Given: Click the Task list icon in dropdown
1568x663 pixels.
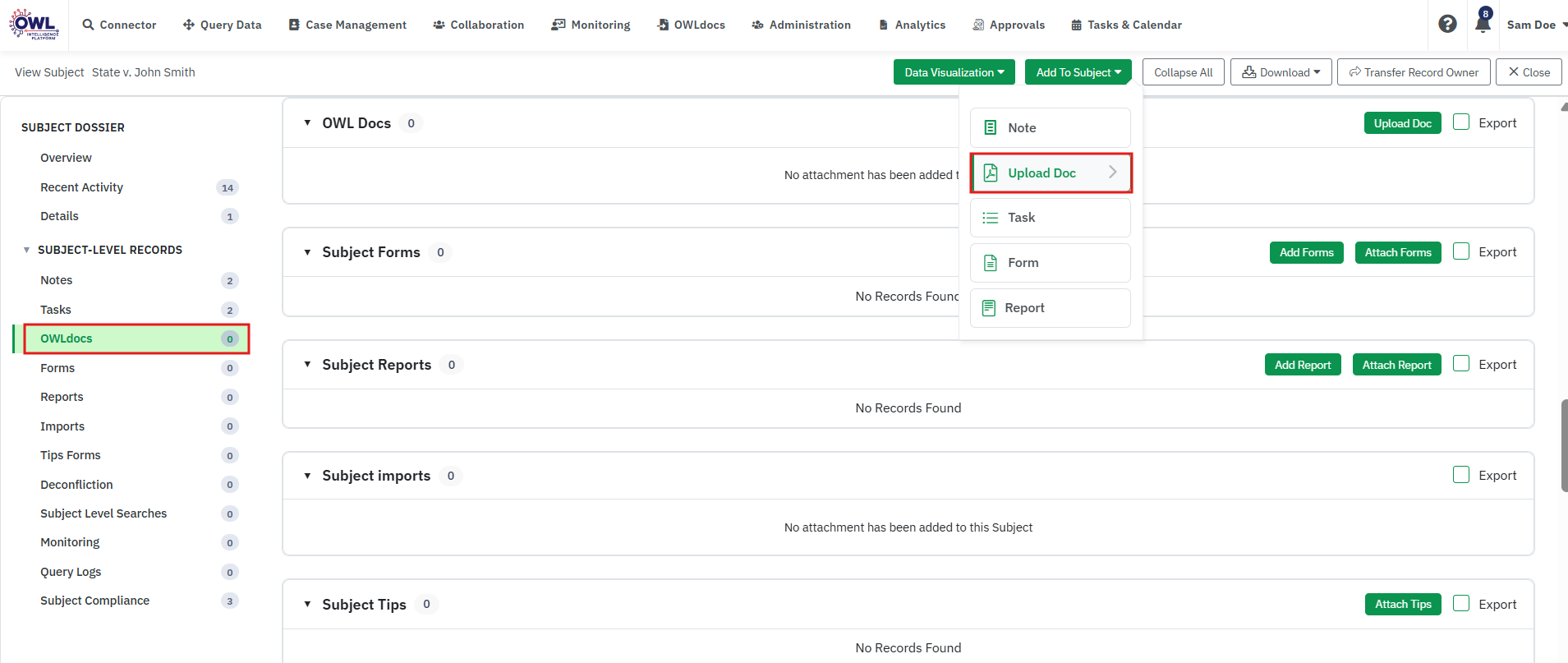Looking at the screenshot, I should [x=991, y=218].
